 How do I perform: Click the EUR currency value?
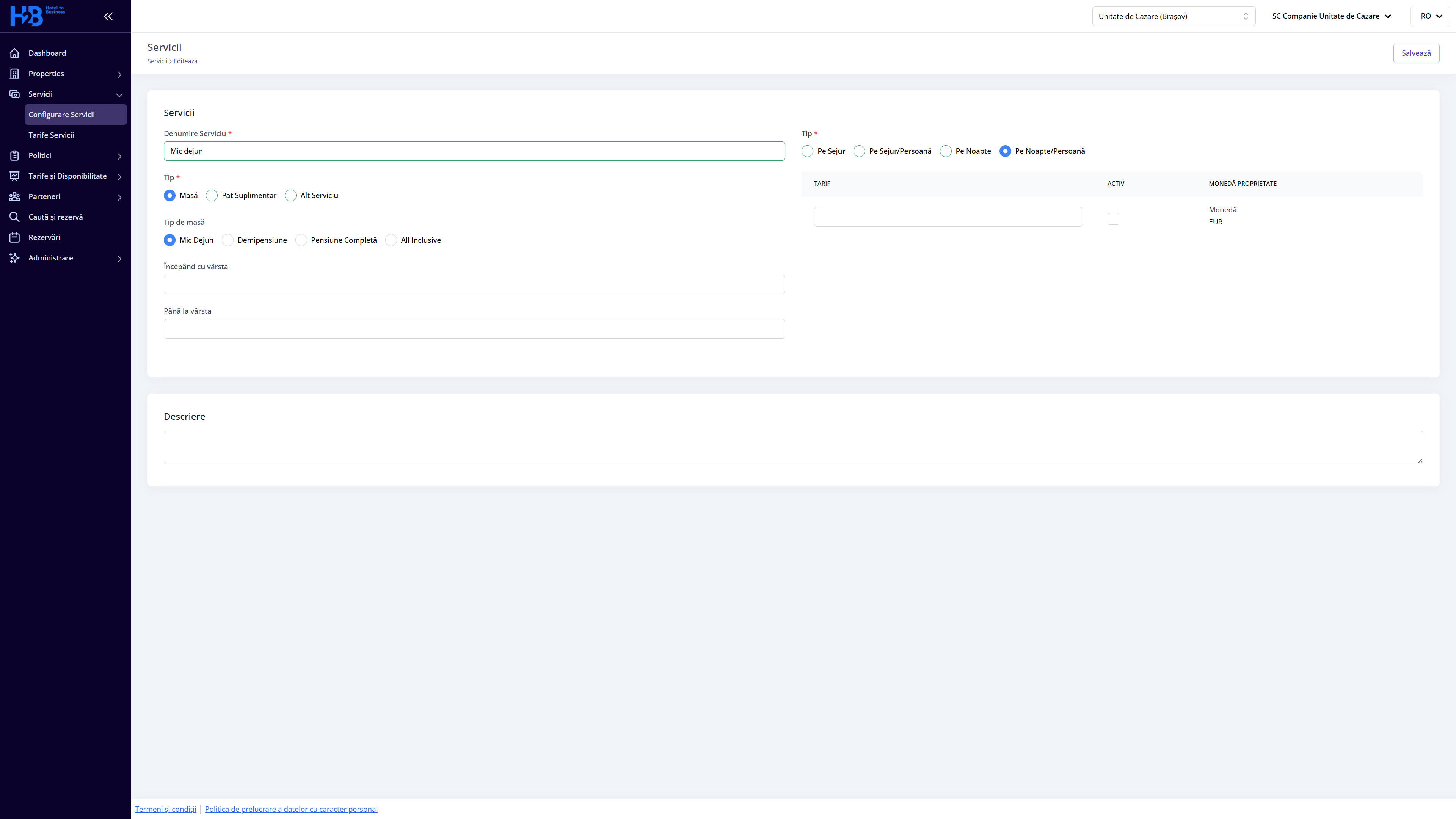pos(1216,222)
